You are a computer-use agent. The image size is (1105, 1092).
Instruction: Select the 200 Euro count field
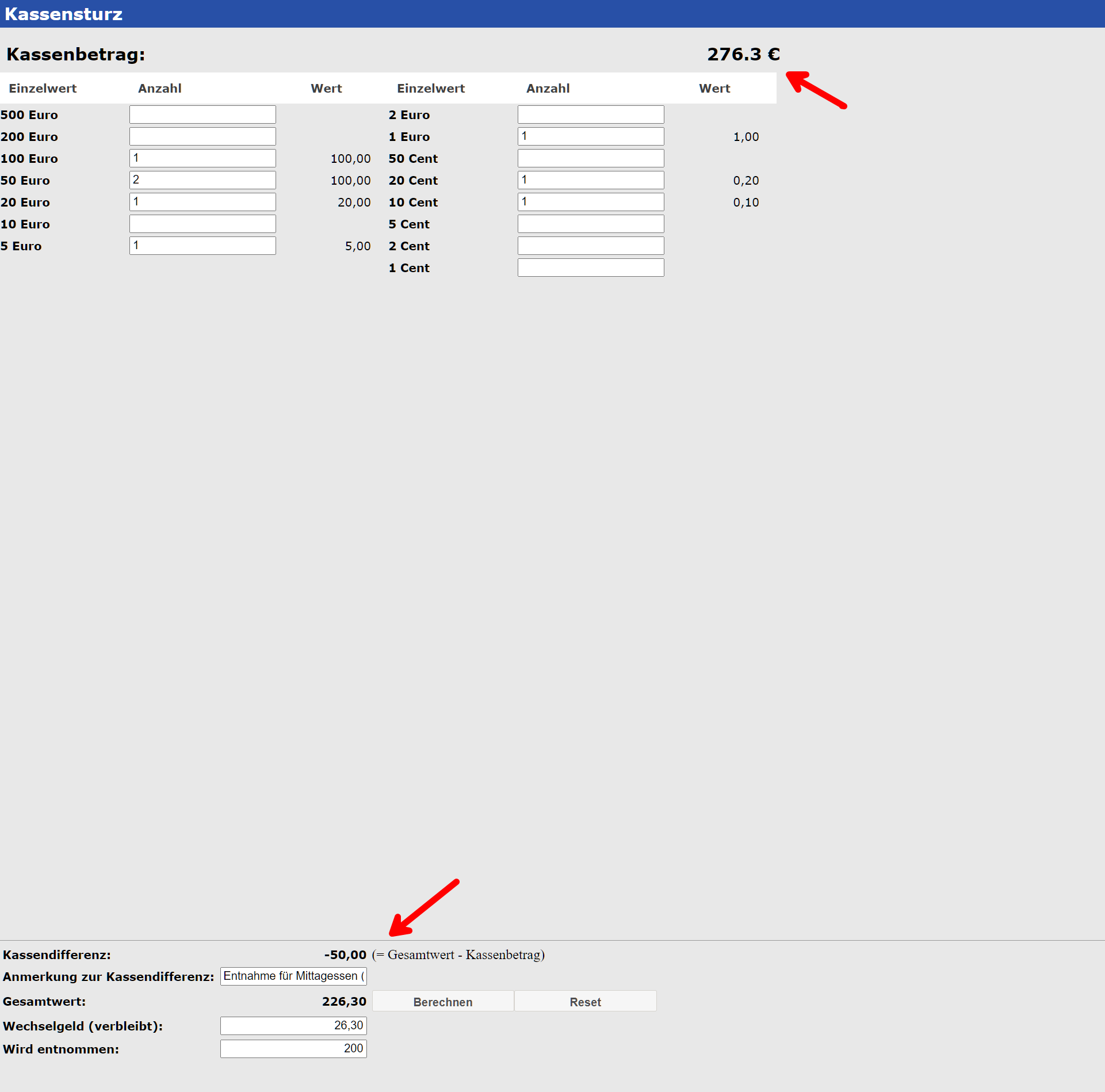202,136
